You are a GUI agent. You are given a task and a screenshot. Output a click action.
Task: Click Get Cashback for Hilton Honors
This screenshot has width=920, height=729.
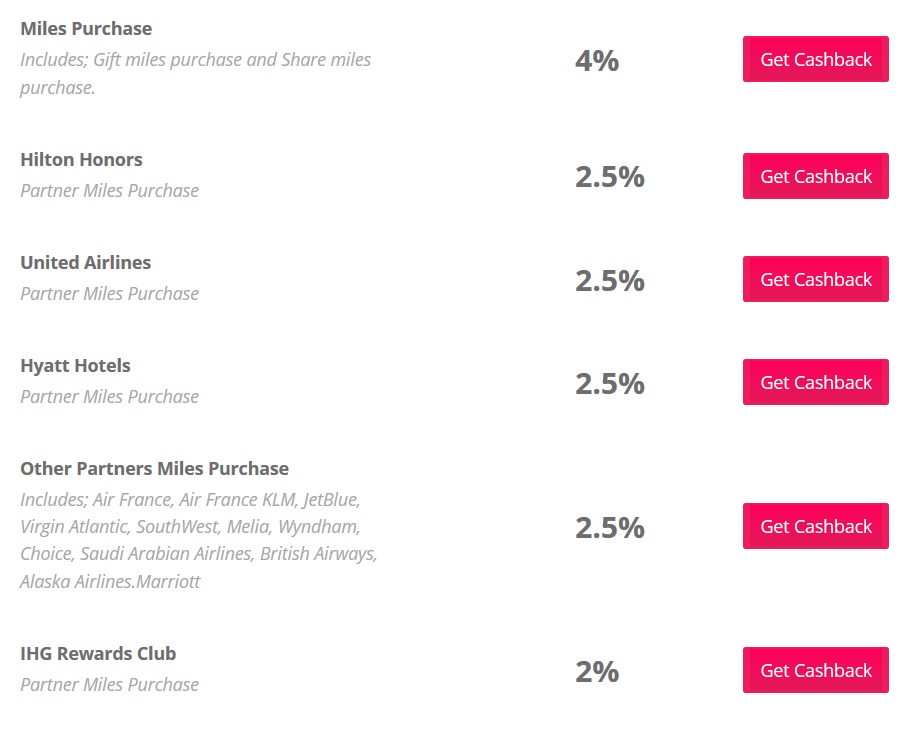click(815, 176)
